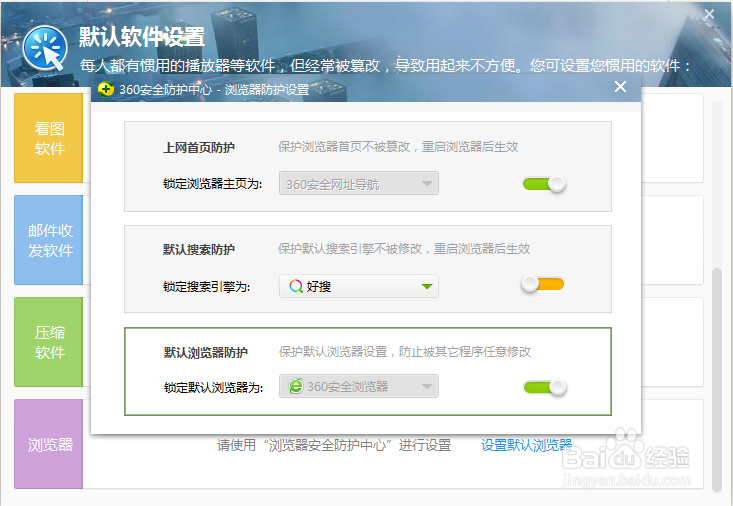733x506 pixels.
Task: Enable the 默认搜索防护 search engine lock switch
Action: pos(543,284)
